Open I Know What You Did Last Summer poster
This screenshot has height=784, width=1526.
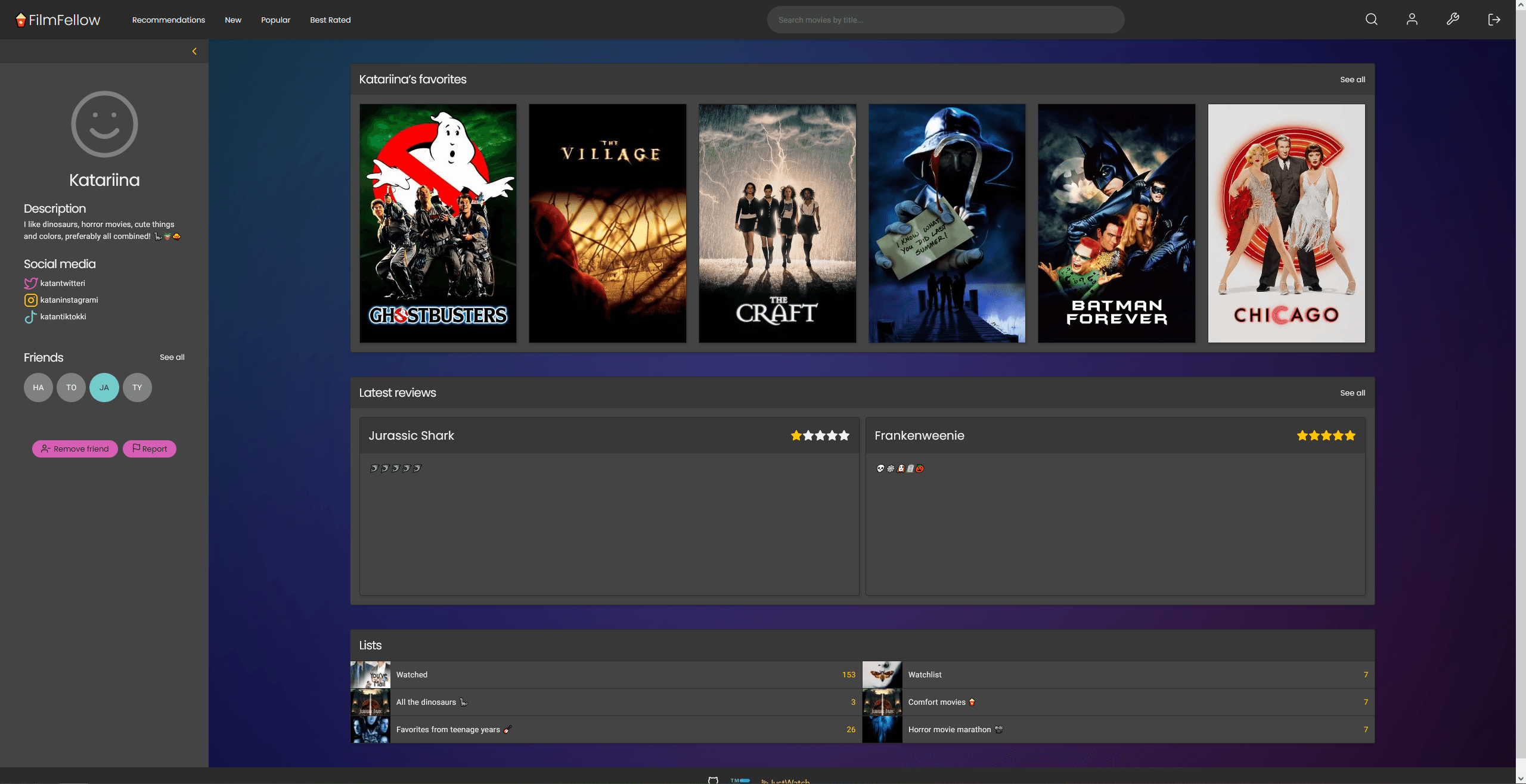947,223
